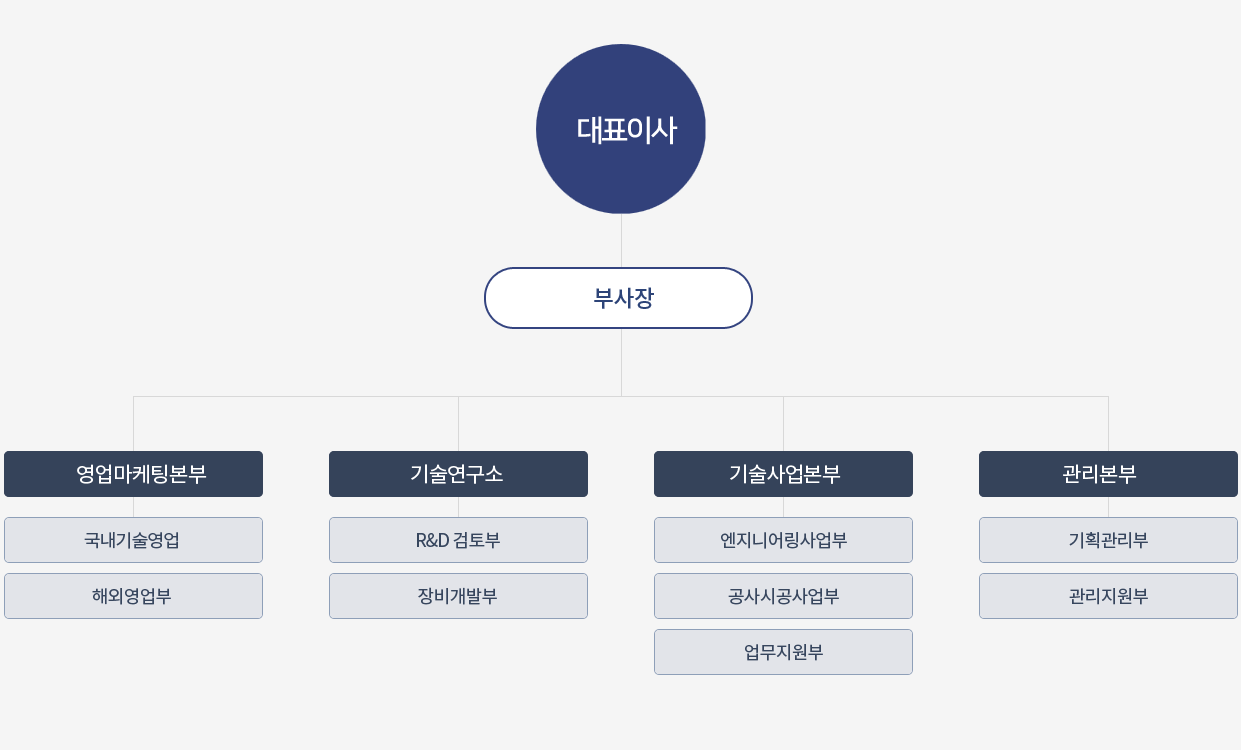Image resolution: width=1241 pixels, height=750 pixels.
Task: Open the 엔지니어링사업부 department box
Action: (x=783, y=540)
